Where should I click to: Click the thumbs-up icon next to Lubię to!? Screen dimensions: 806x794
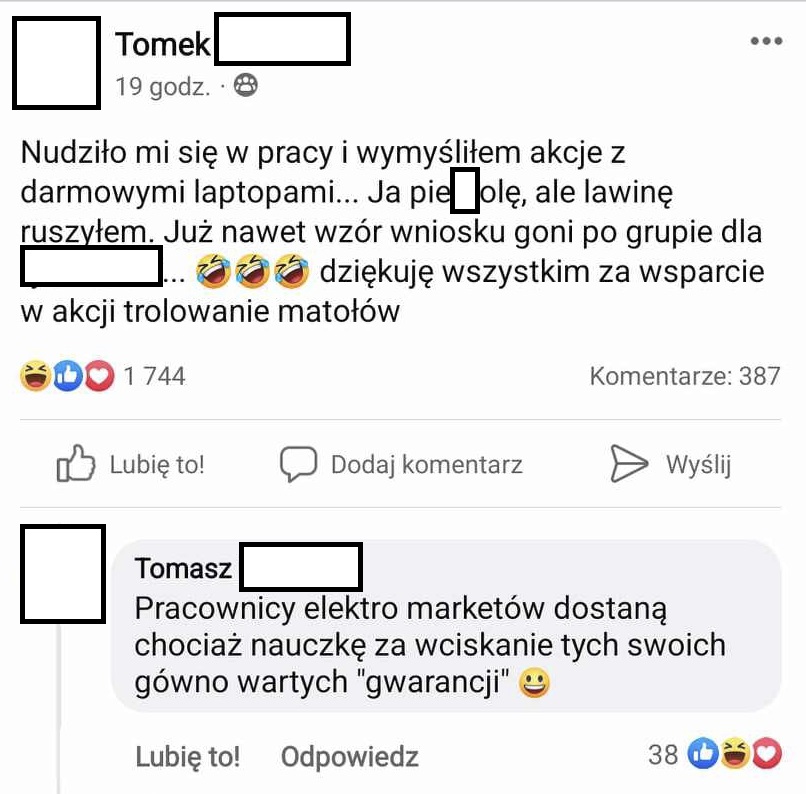coord(76,464)
